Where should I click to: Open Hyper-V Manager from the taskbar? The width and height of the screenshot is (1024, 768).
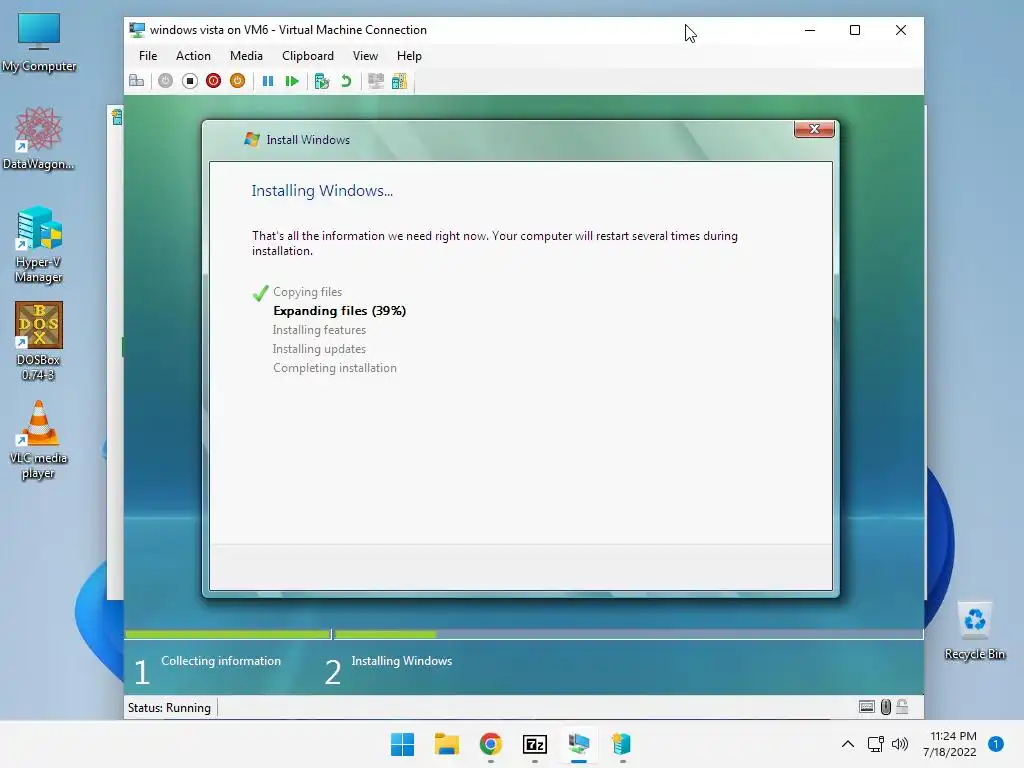[x=622, y=744]
